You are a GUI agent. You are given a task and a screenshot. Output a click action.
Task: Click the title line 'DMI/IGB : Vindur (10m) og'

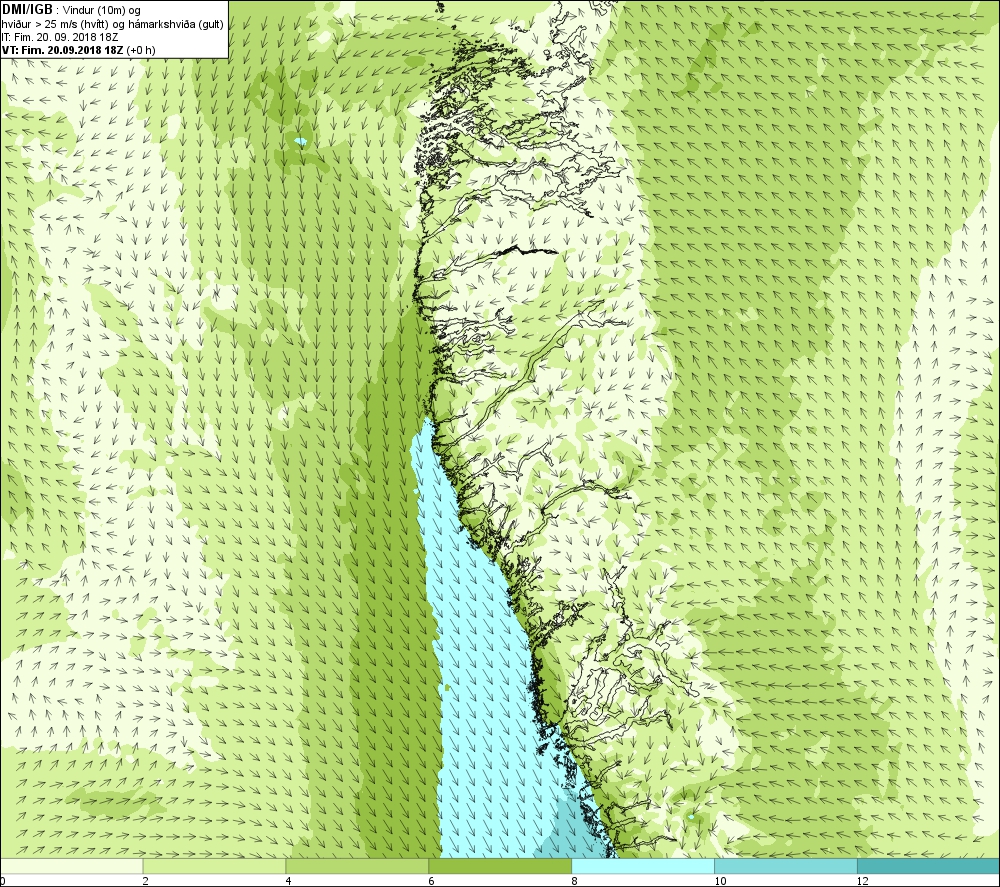pos(71,10)
